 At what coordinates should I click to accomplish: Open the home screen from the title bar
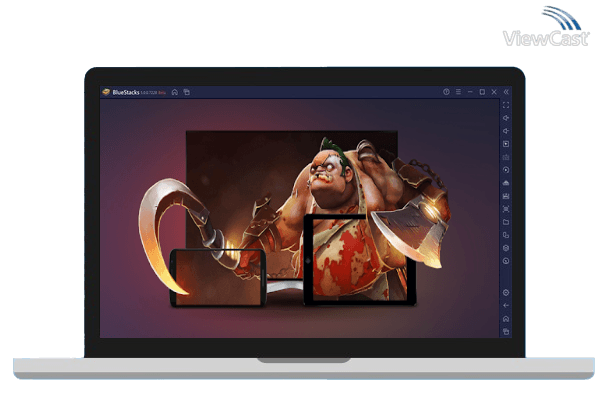click(x=175, y=92)
